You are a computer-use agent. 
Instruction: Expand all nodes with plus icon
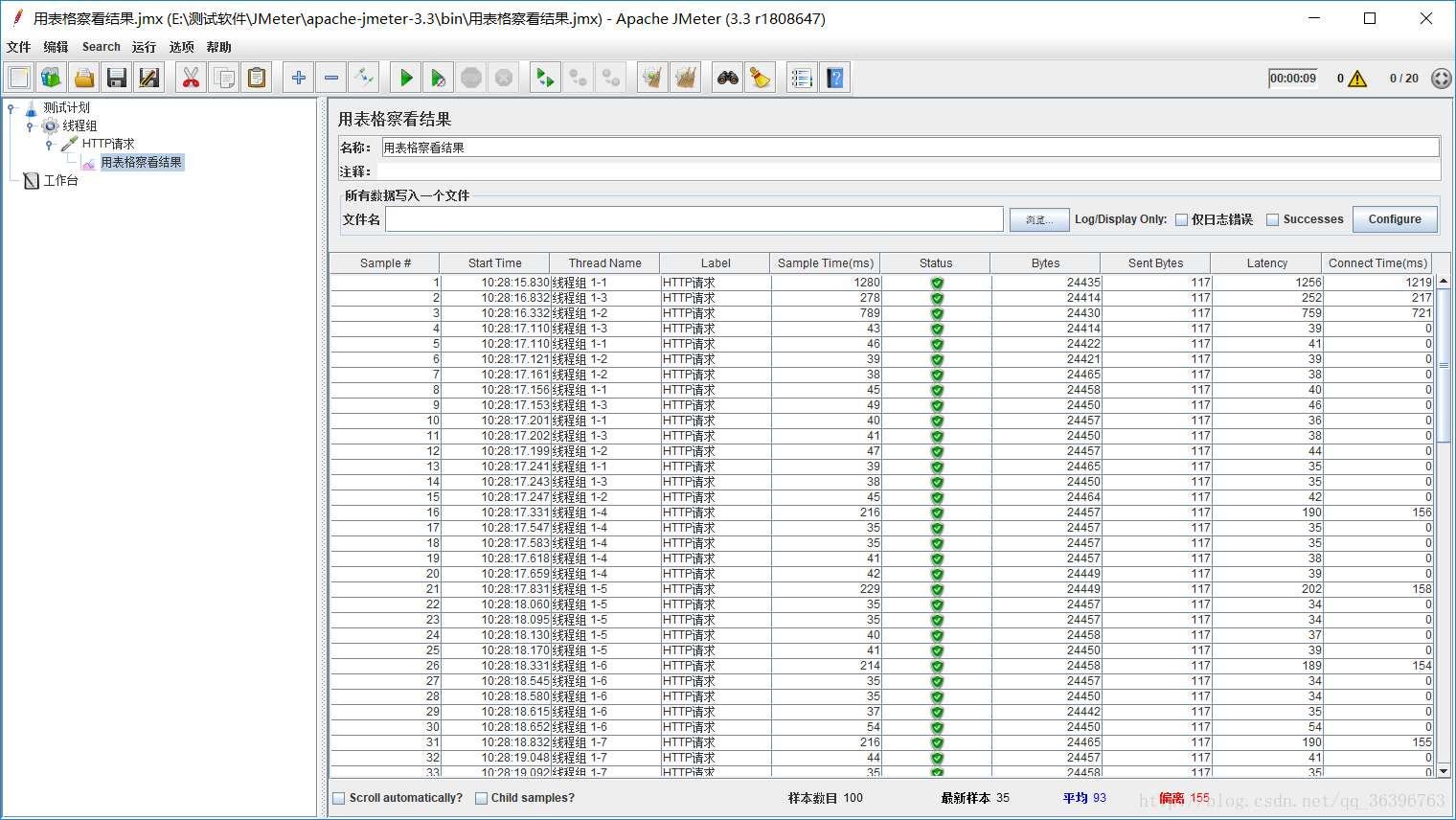(299, 78)
